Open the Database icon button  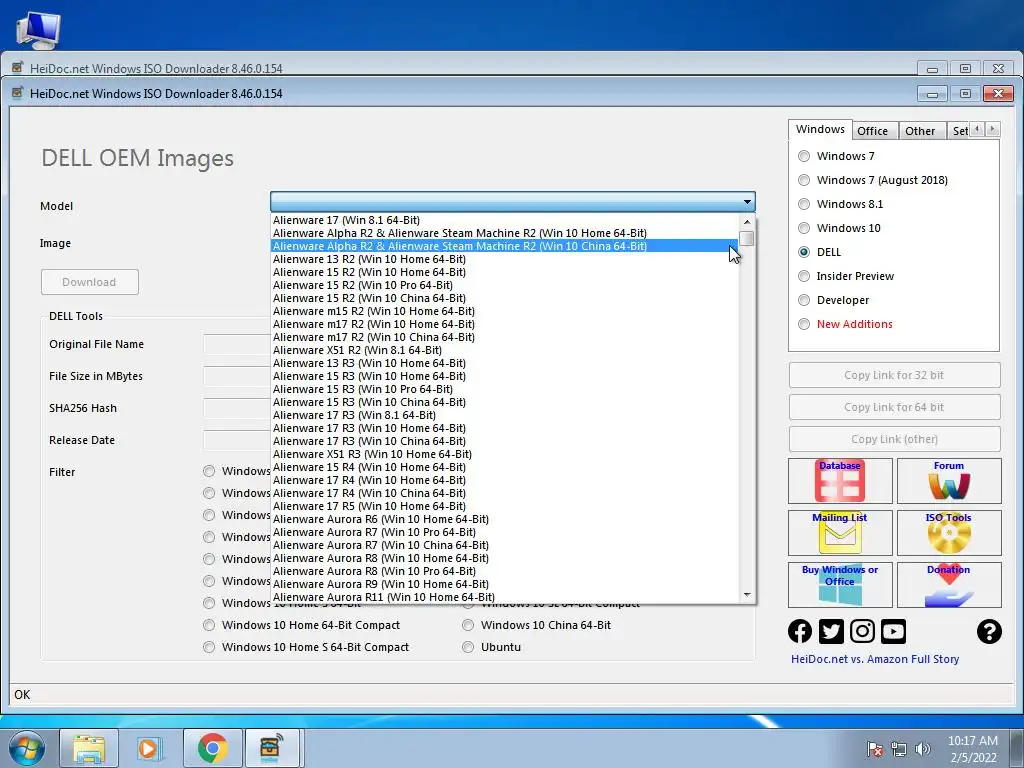[x=840, y=481]
